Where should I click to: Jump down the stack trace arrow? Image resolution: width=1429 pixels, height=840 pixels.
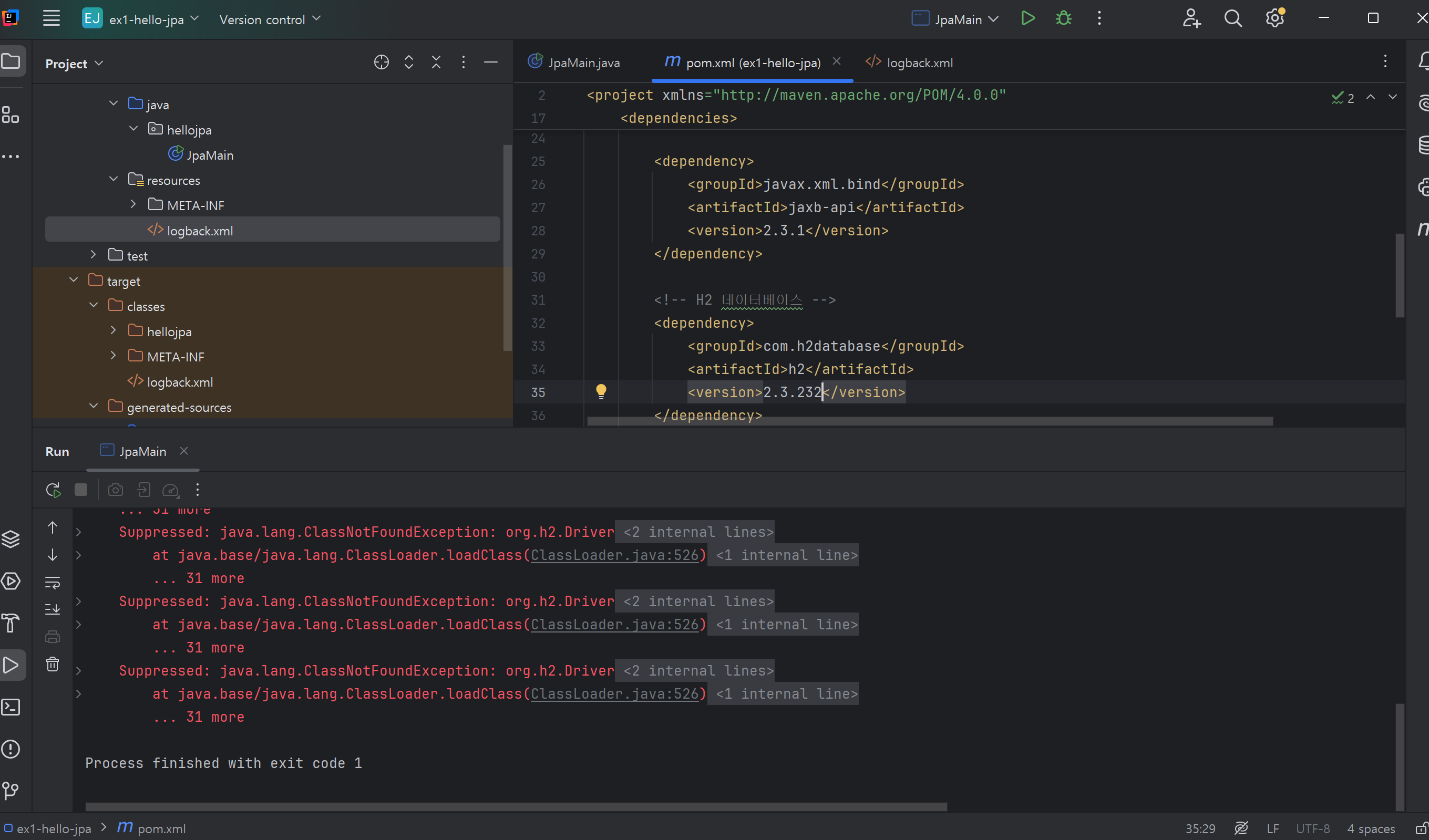(52, 555)
